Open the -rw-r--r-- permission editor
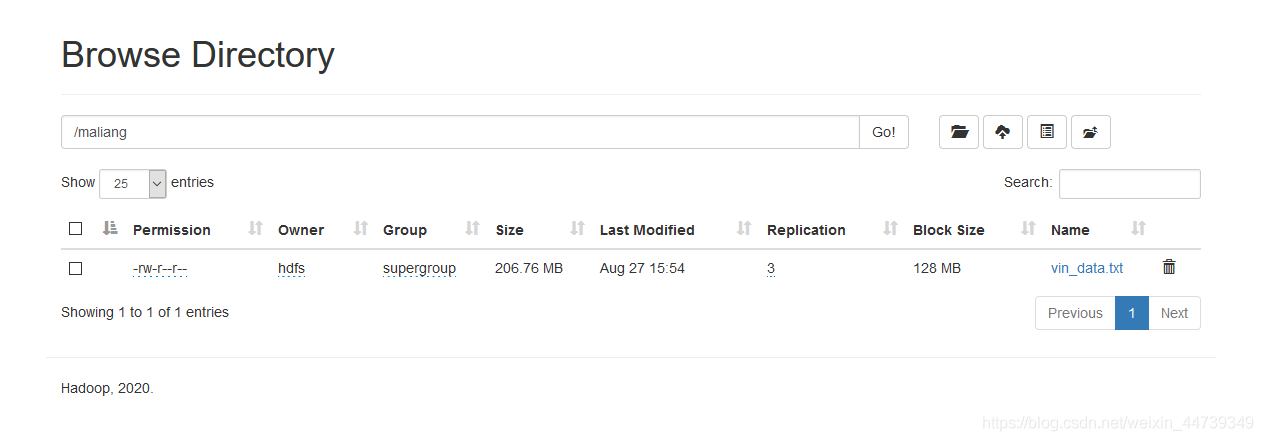The width and height of the screenshot is (1263, 441). pyautogui.click(x=160, y=268)
